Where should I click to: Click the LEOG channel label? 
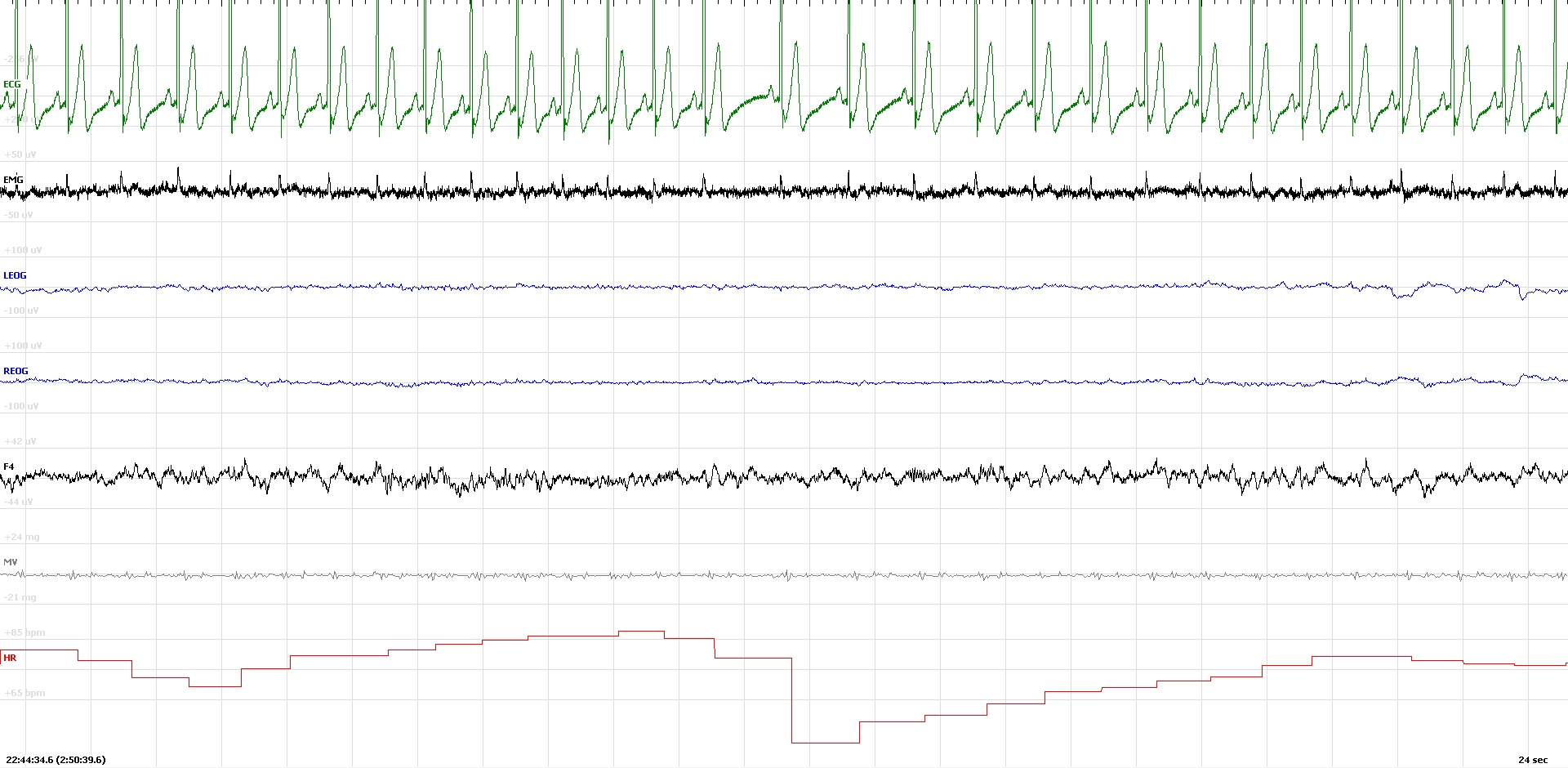pos(15,275)
